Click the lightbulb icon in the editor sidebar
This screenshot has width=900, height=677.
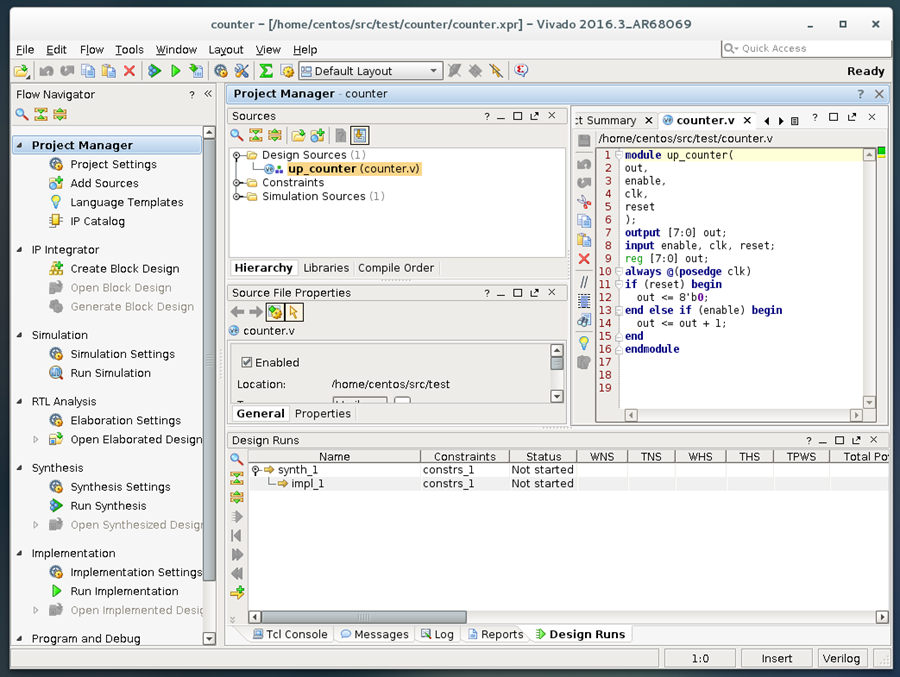click(x=584, y=342)
